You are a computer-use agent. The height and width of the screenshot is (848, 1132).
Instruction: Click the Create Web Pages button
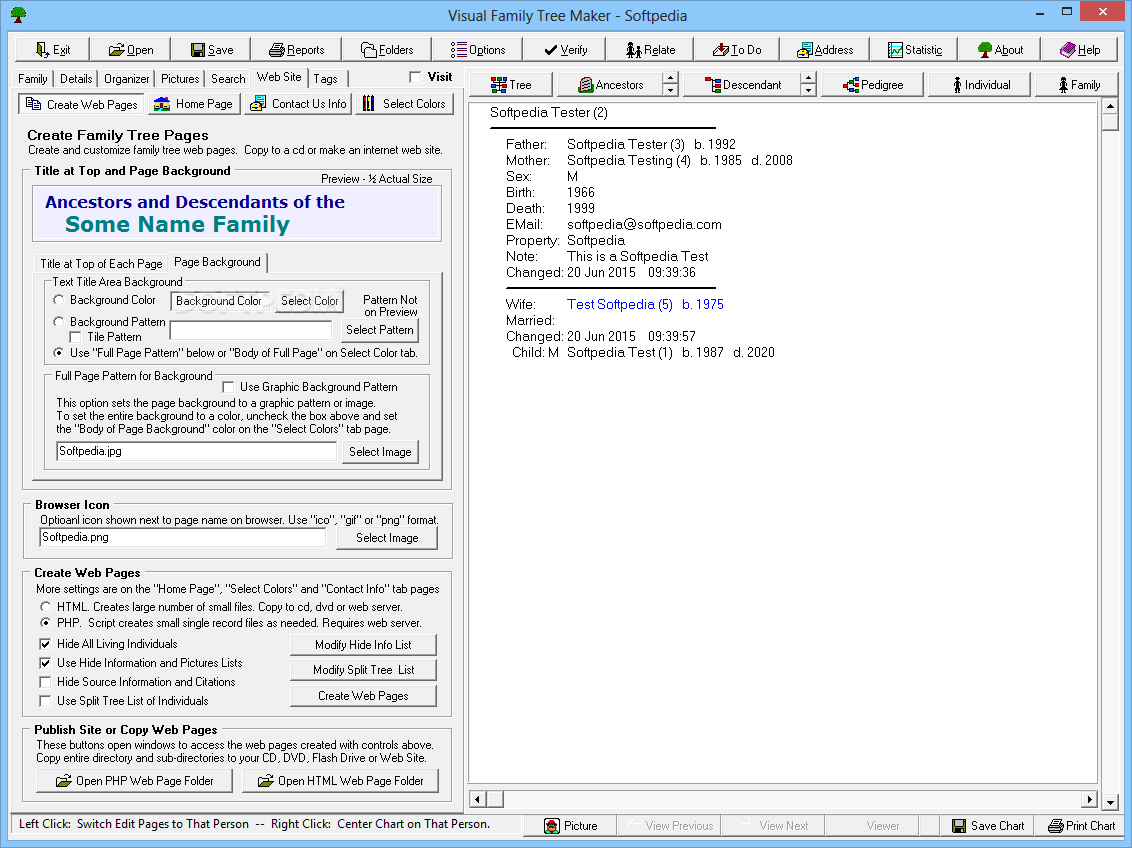point(363,696)
